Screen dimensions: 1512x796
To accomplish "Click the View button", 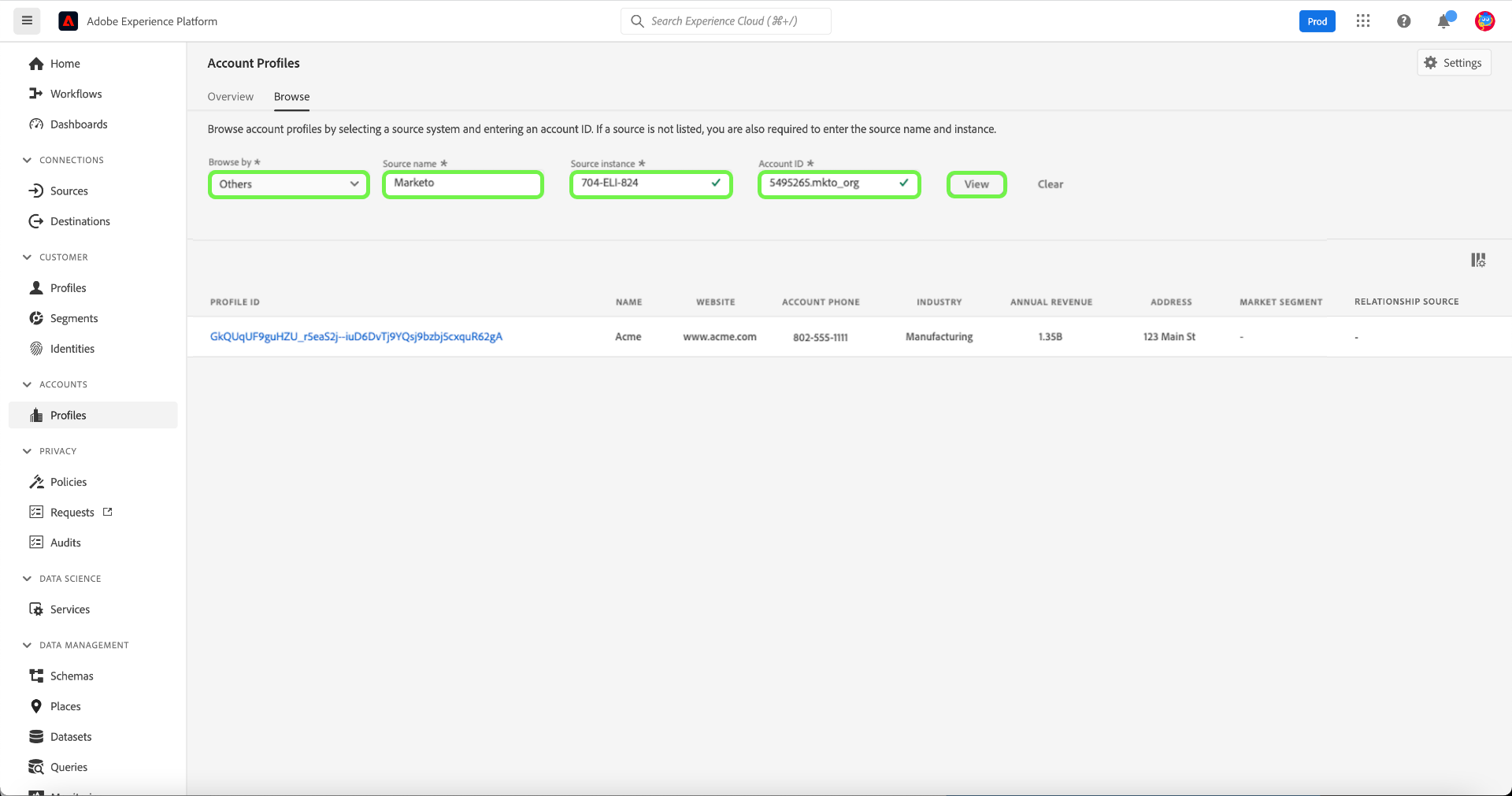I will [x=976, y=184].
